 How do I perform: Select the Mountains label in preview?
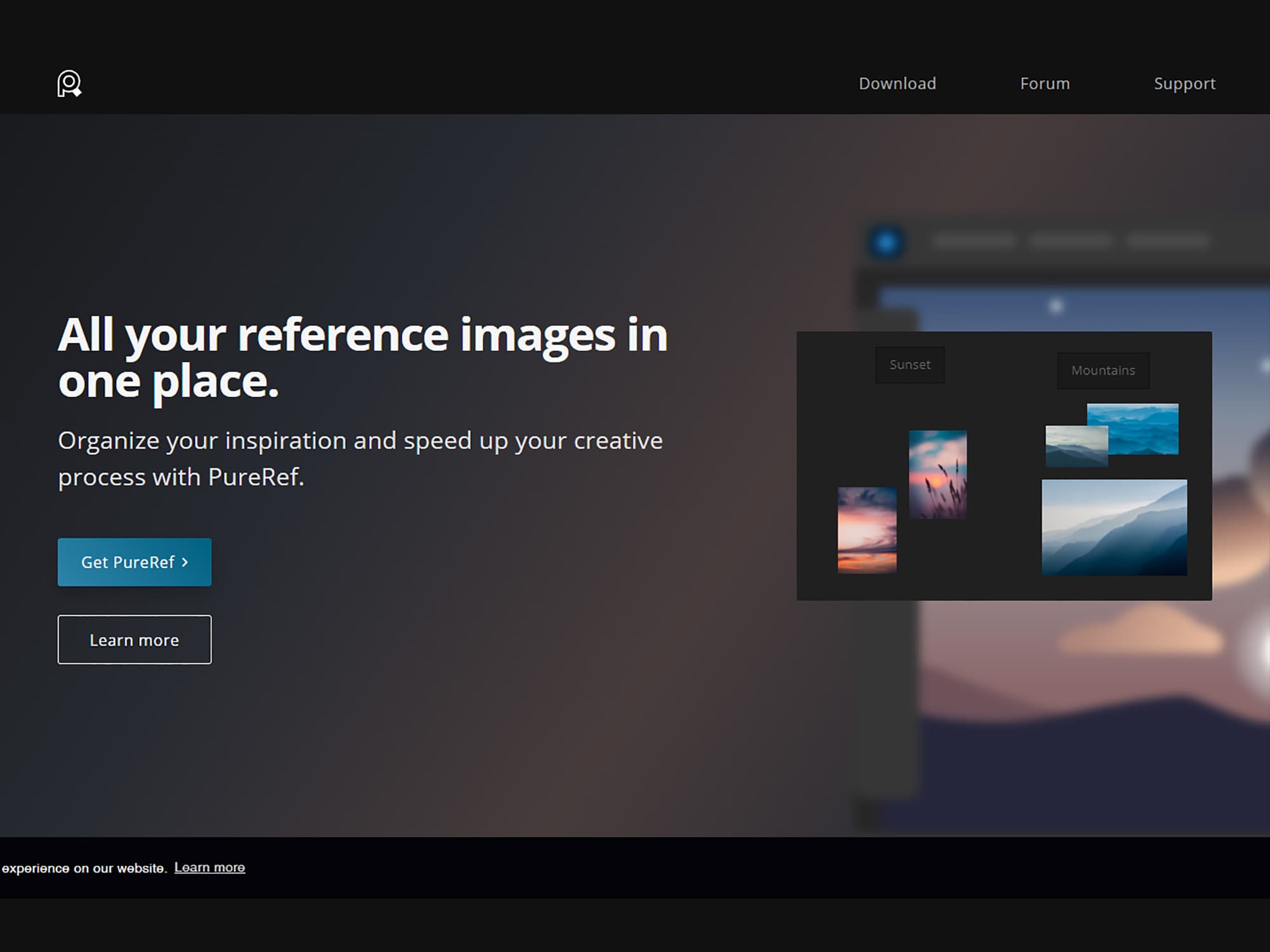point(1103,370)
